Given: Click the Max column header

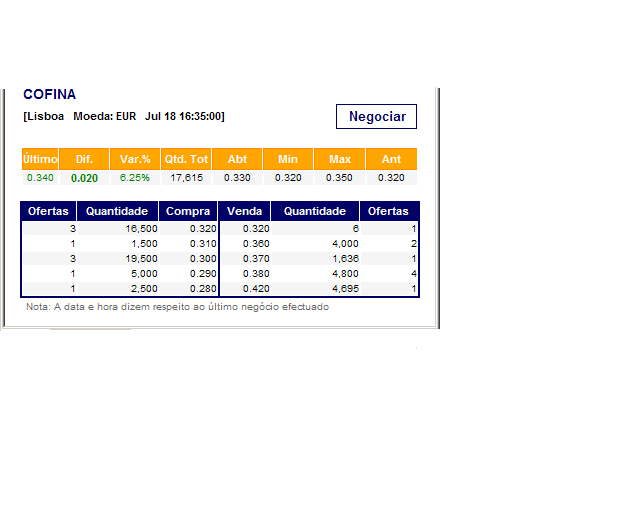Looking at the screenshot, I should pos(340,159).
